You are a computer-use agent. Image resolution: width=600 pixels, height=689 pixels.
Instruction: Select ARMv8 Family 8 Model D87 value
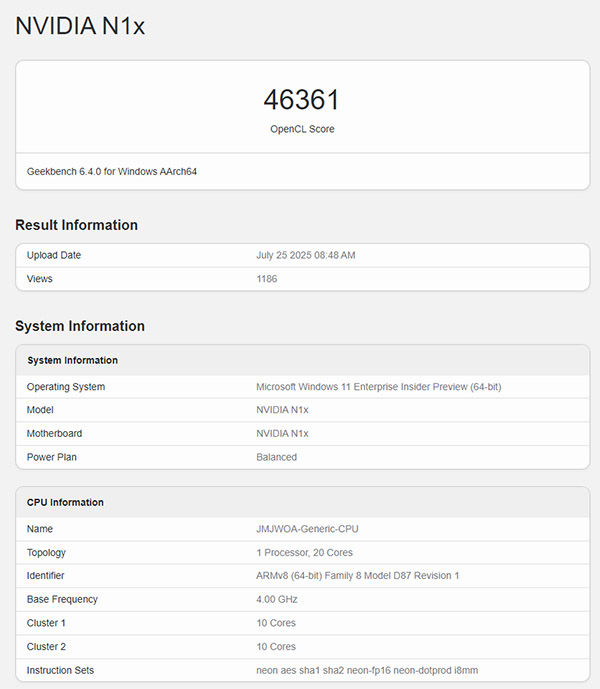coord(357,576)
